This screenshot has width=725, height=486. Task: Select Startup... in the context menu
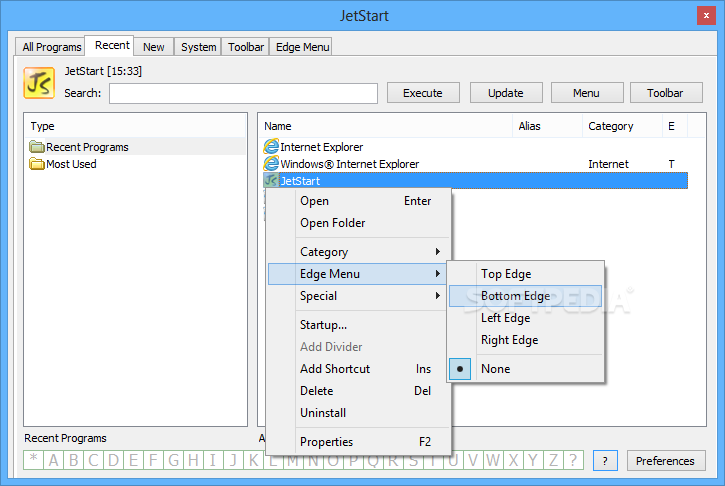358,325
